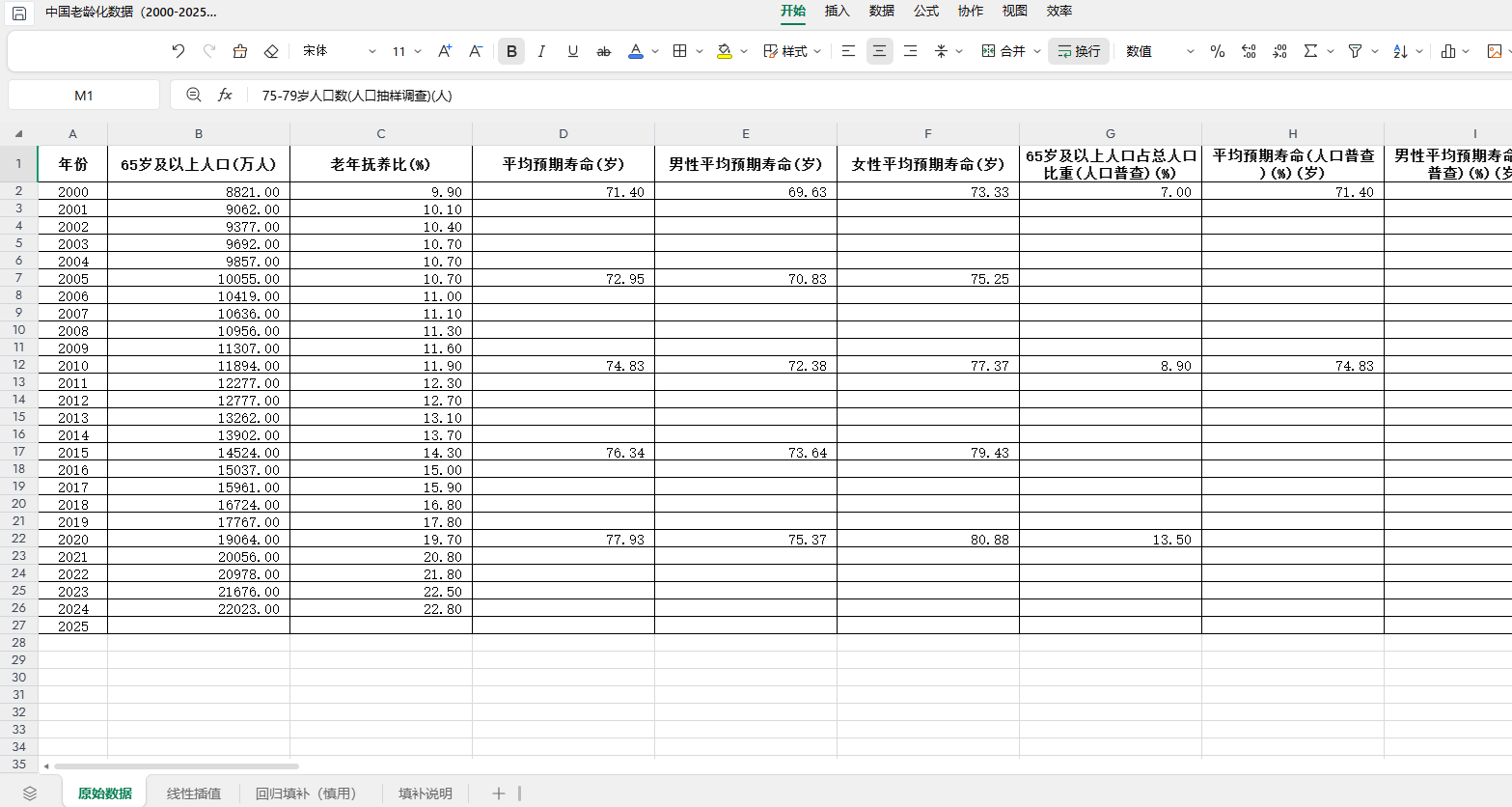Click the clear formatting eraser icon
Viewport: 1512px width, 807px height.
point(271,51)
